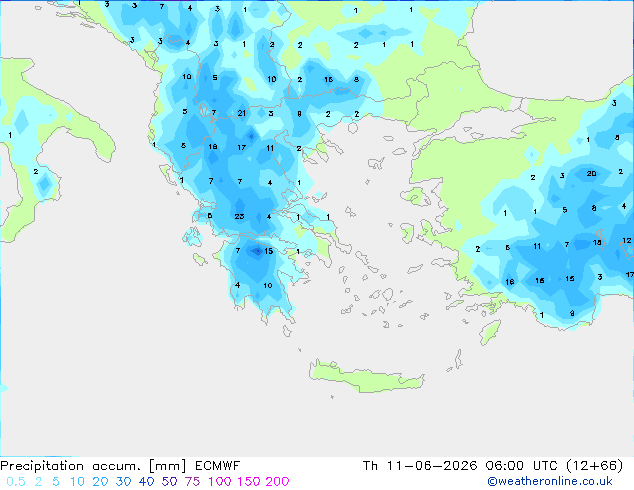
Task: Select the 200 legend value
Action: [x=277, y=482]
